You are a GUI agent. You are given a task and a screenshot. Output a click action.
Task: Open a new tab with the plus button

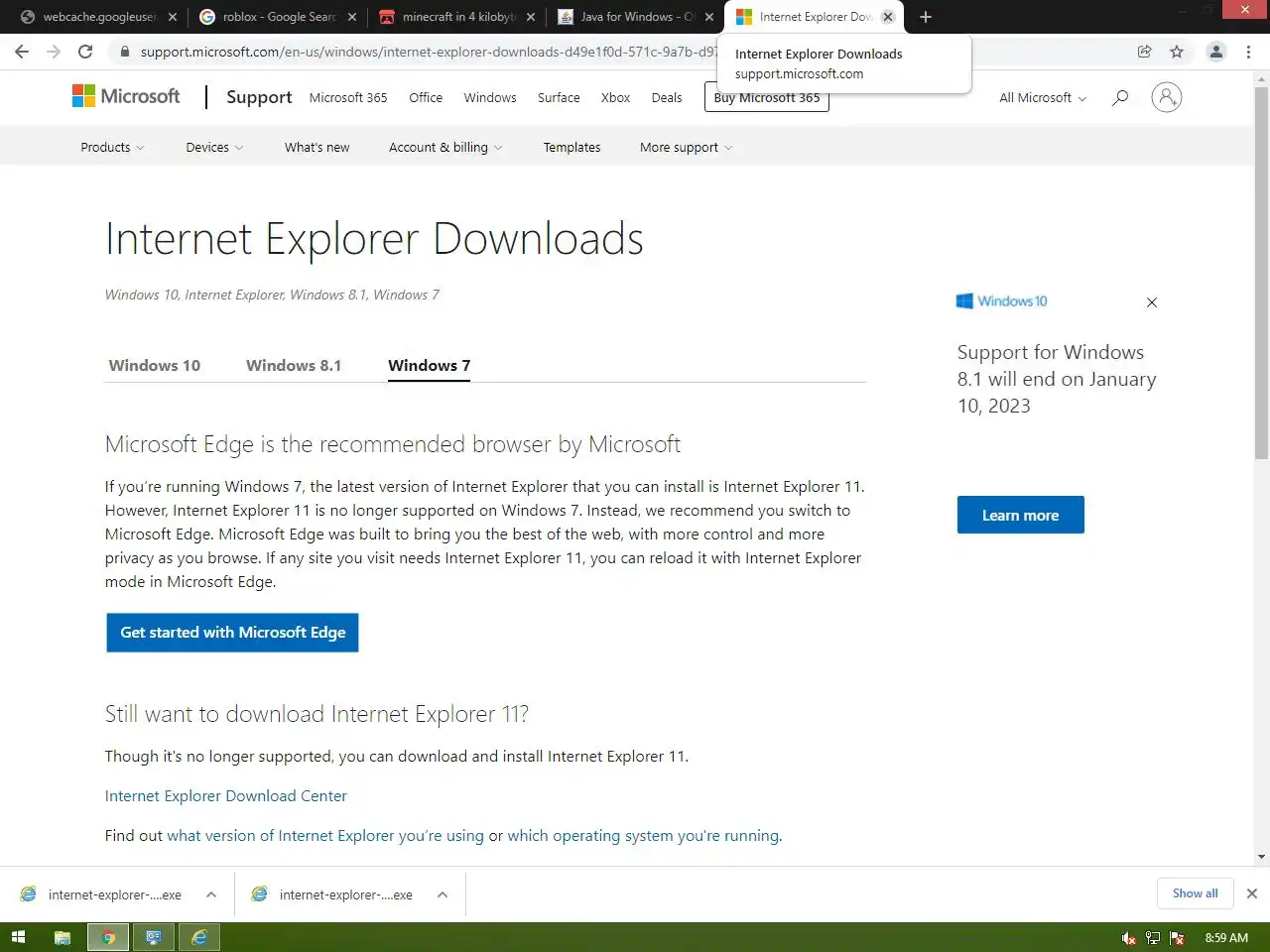point(926,17)
